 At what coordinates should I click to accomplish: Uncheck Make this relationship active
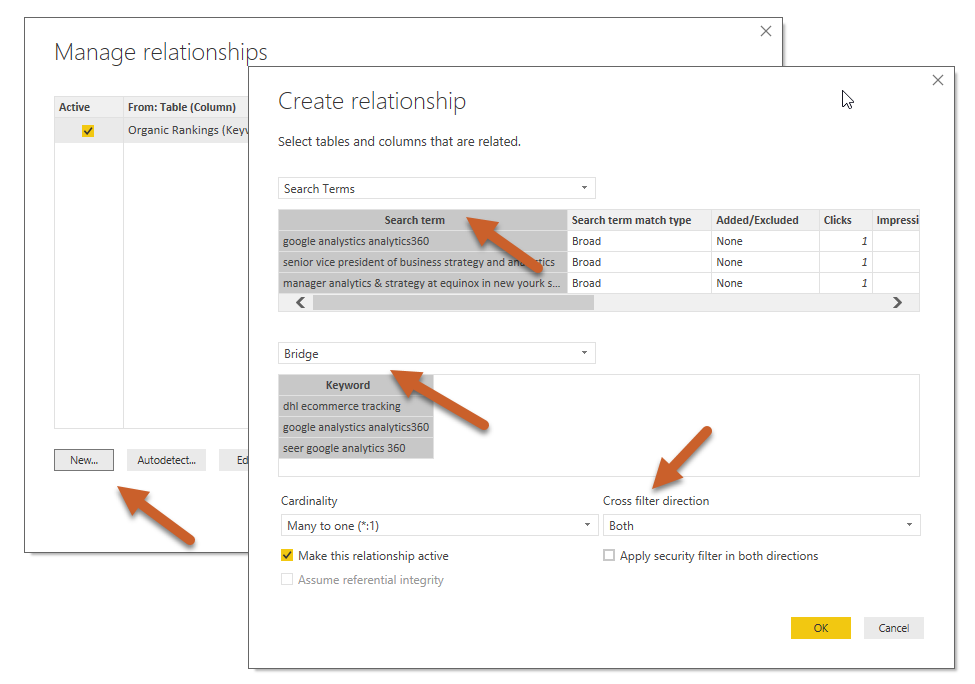pyautogui.click(x=285, y=556)
